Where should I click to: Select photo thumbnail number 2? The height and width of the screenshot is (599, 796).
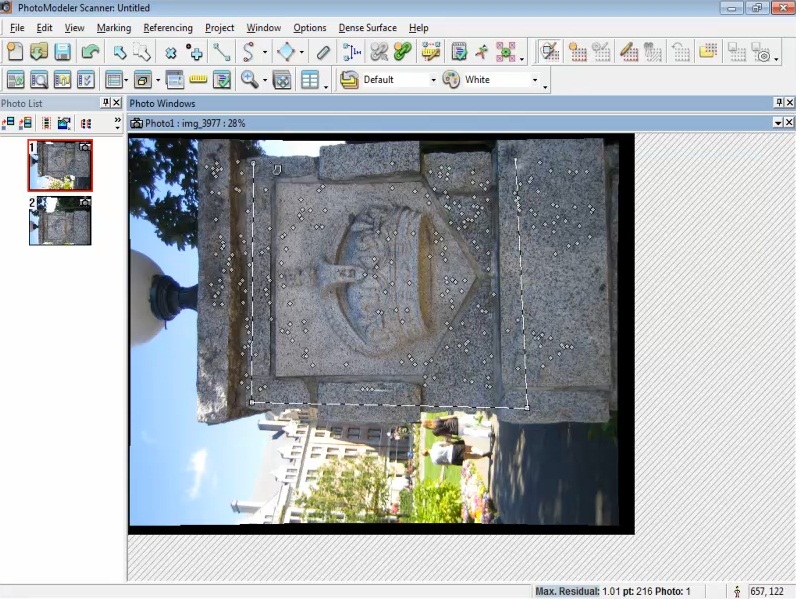pyautogui.click(x=60, y=221)
